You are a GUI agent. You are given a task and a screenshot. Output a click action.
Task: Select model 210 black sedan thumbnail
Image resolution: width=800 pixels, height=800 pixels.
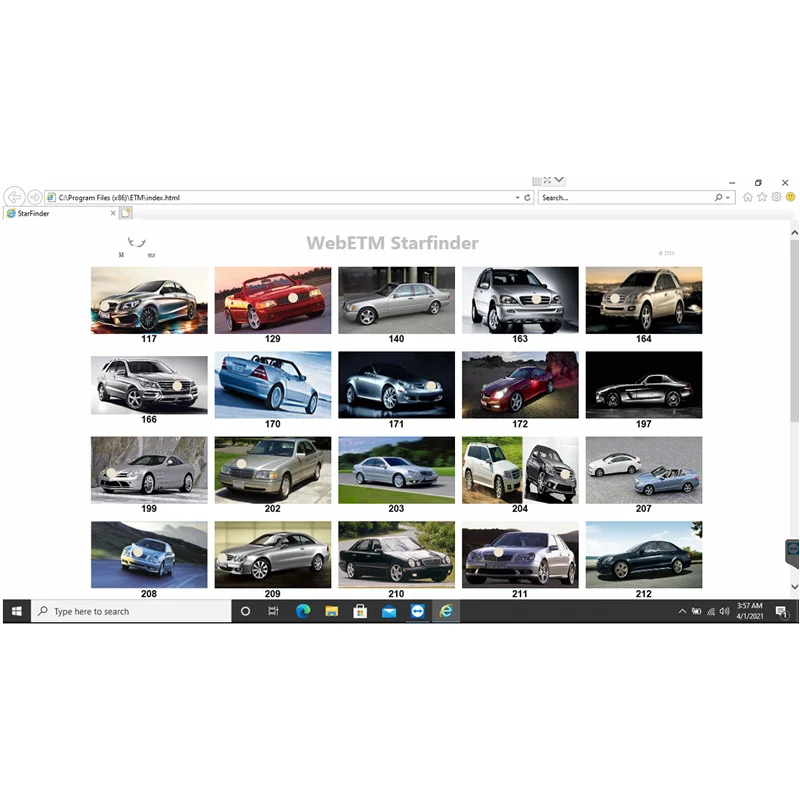(x=396, y=555)
